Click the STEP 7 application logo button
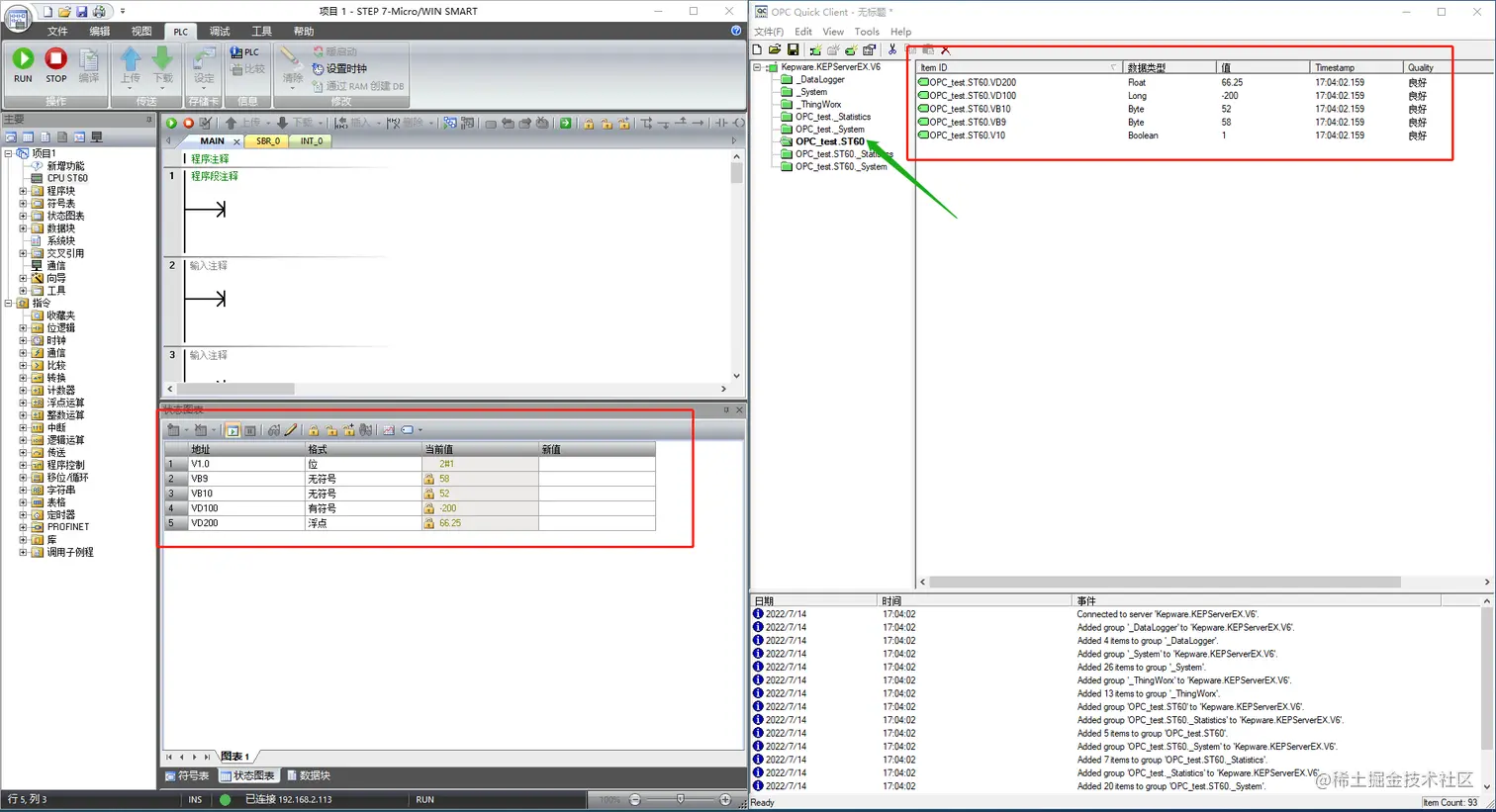The width and height of the screenshot is (1496, 812). click(18, 17)
